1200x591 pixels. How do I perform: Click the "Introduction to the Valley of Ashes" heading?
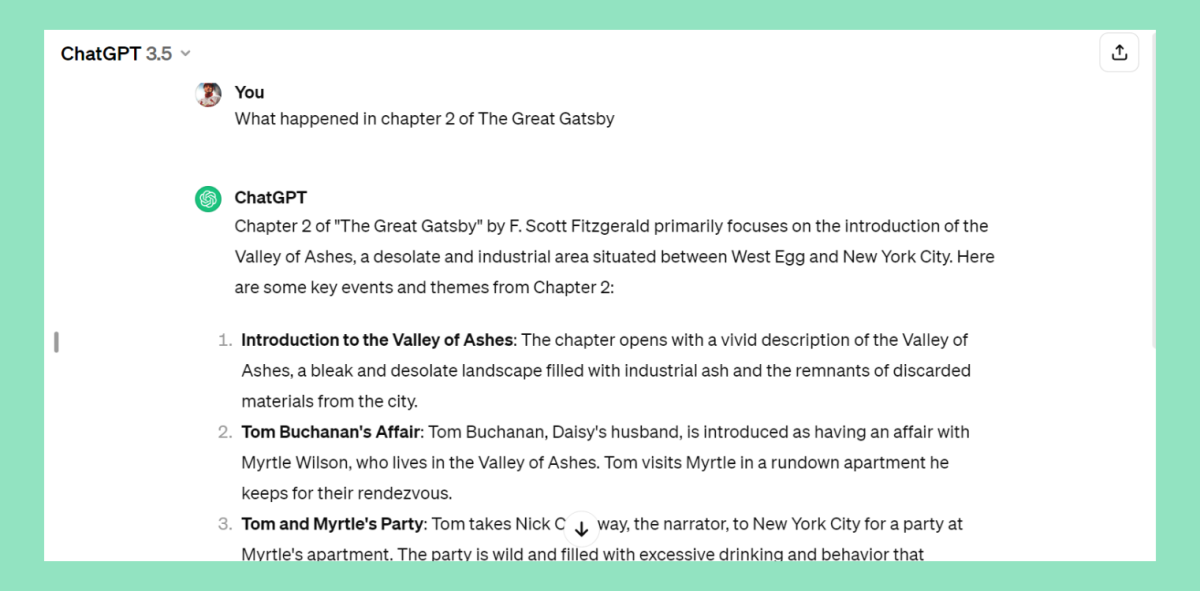pyautogui.click(x=378, y=340)
